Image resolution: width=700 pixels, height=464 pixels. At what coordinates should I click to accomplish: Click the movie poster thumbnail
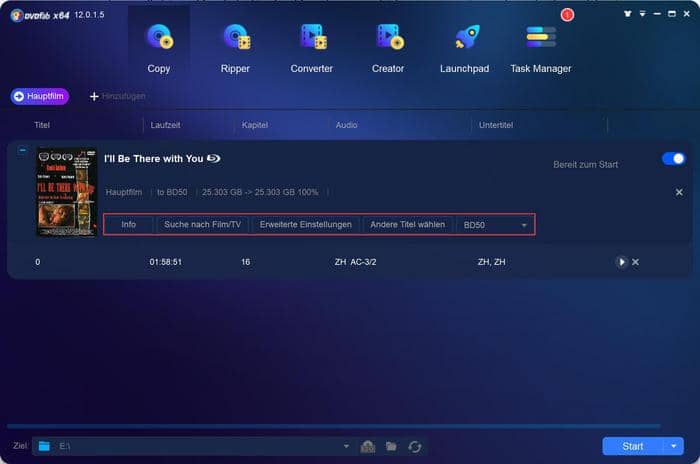tap(67, 192)
